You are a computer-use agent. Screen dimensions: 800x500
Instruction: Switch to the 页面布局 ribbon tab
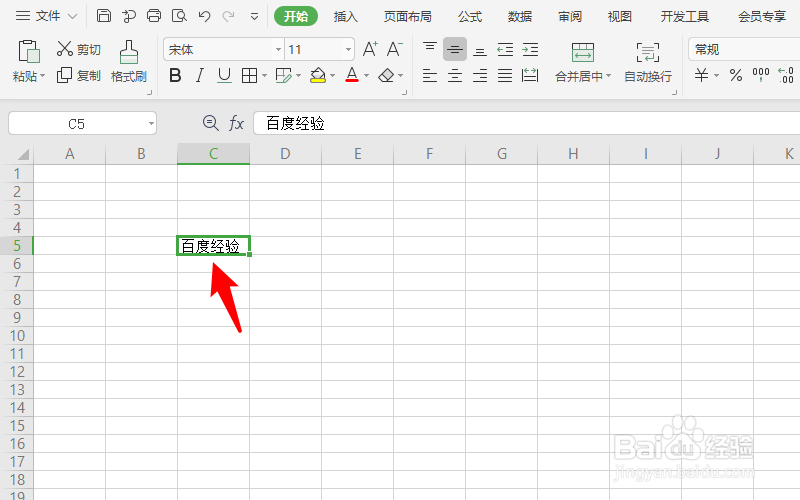(407, 16)
